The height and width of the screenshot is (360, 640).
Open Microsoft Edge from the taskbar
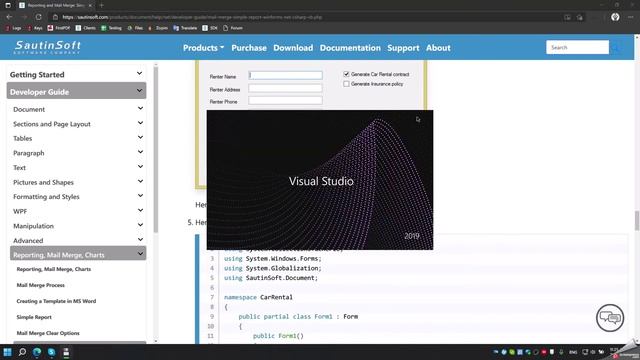point(37,352)
